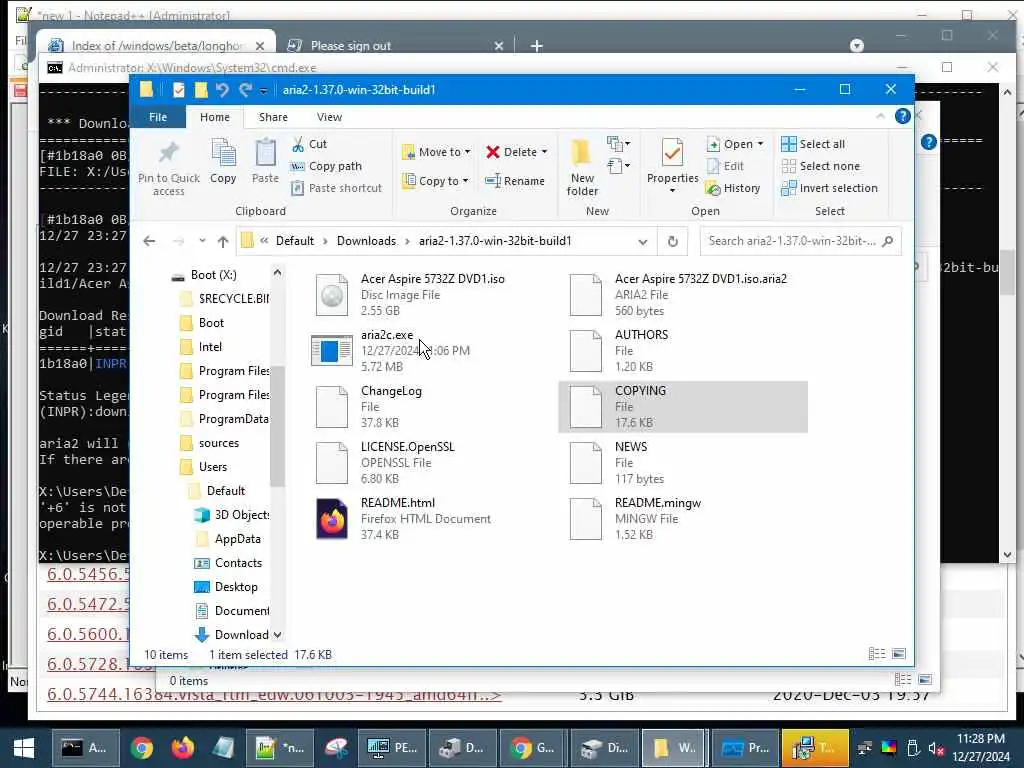The image size is (1024, 768).
Task: Select the AUTHORS file
Action: 683,351
